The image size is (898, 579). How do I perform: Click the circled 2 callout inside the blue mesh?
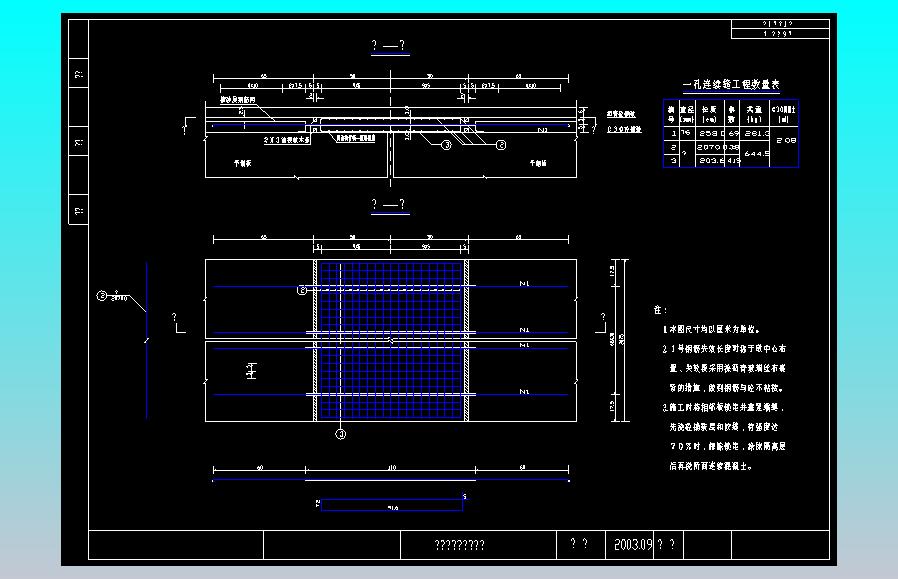pos(302,290)
